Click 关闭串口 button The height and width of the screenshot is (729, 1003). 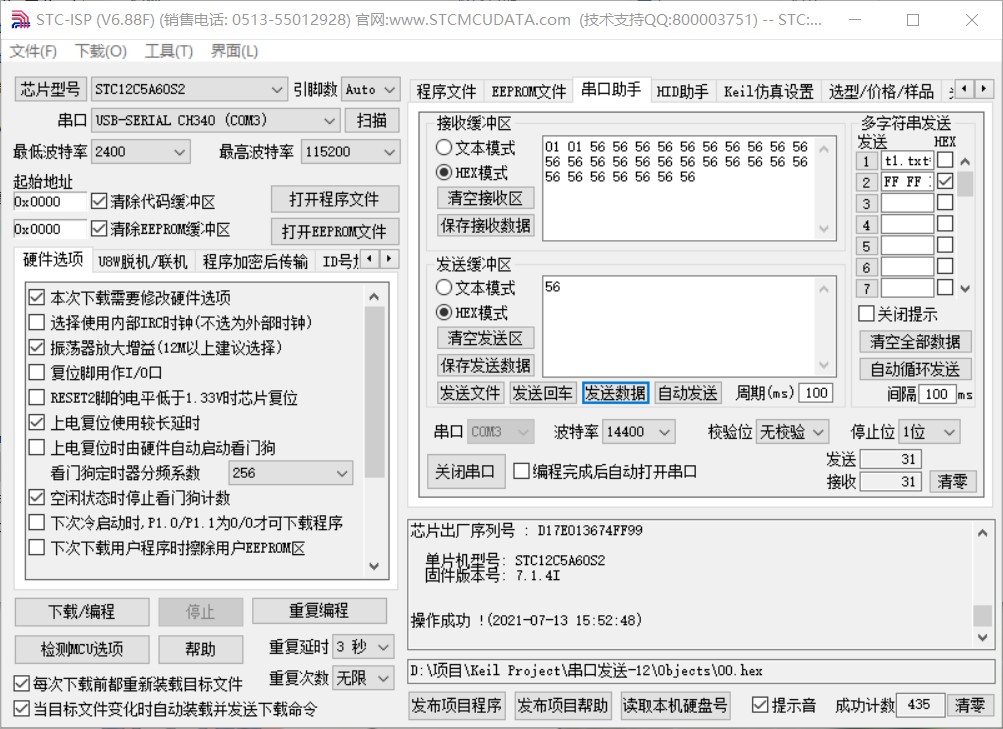pyautogui.click(x=465, y=472)
